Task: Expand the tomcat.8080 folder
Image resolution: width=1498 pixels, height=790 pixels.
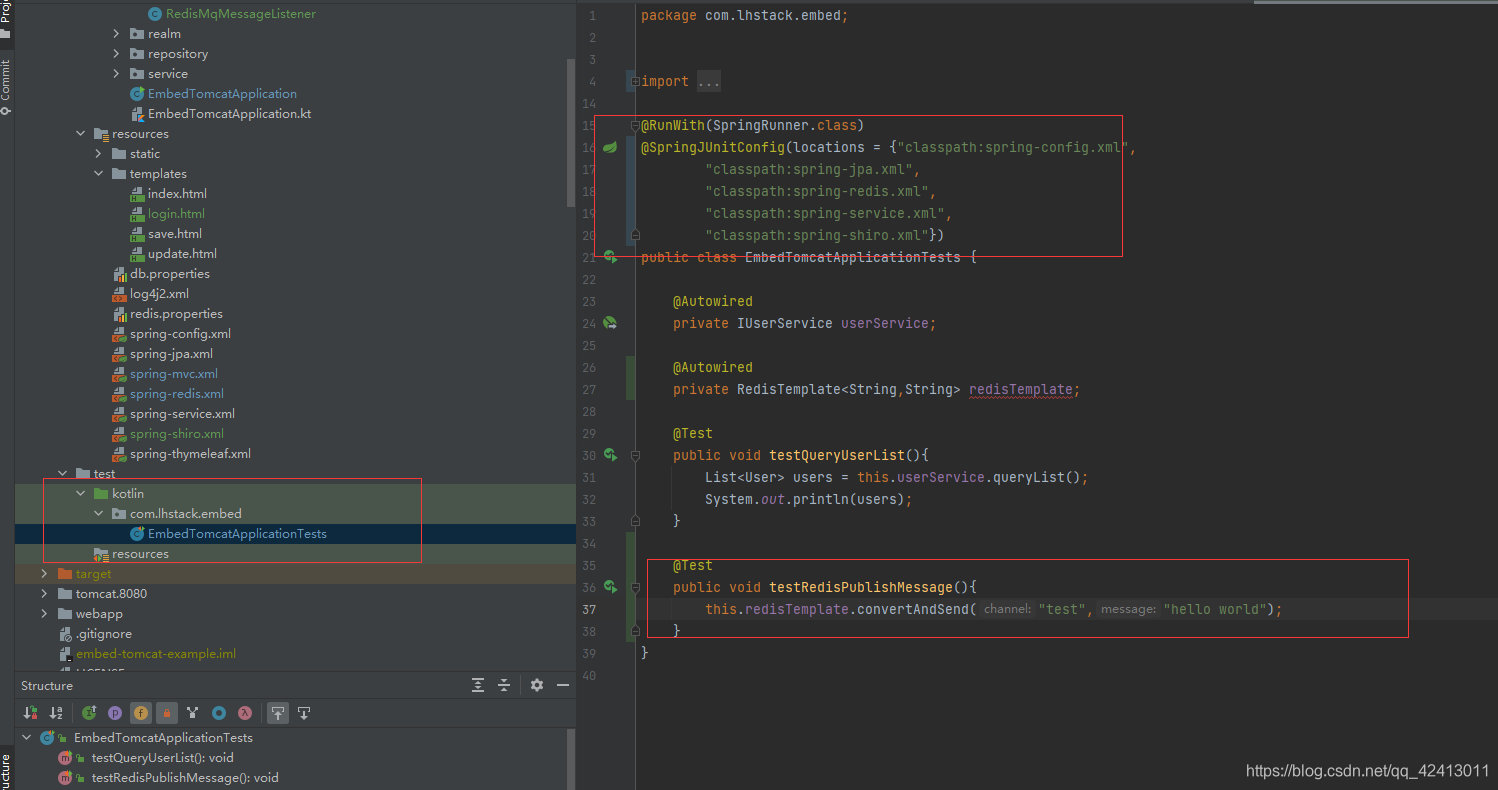Action: tap(44, 594)
